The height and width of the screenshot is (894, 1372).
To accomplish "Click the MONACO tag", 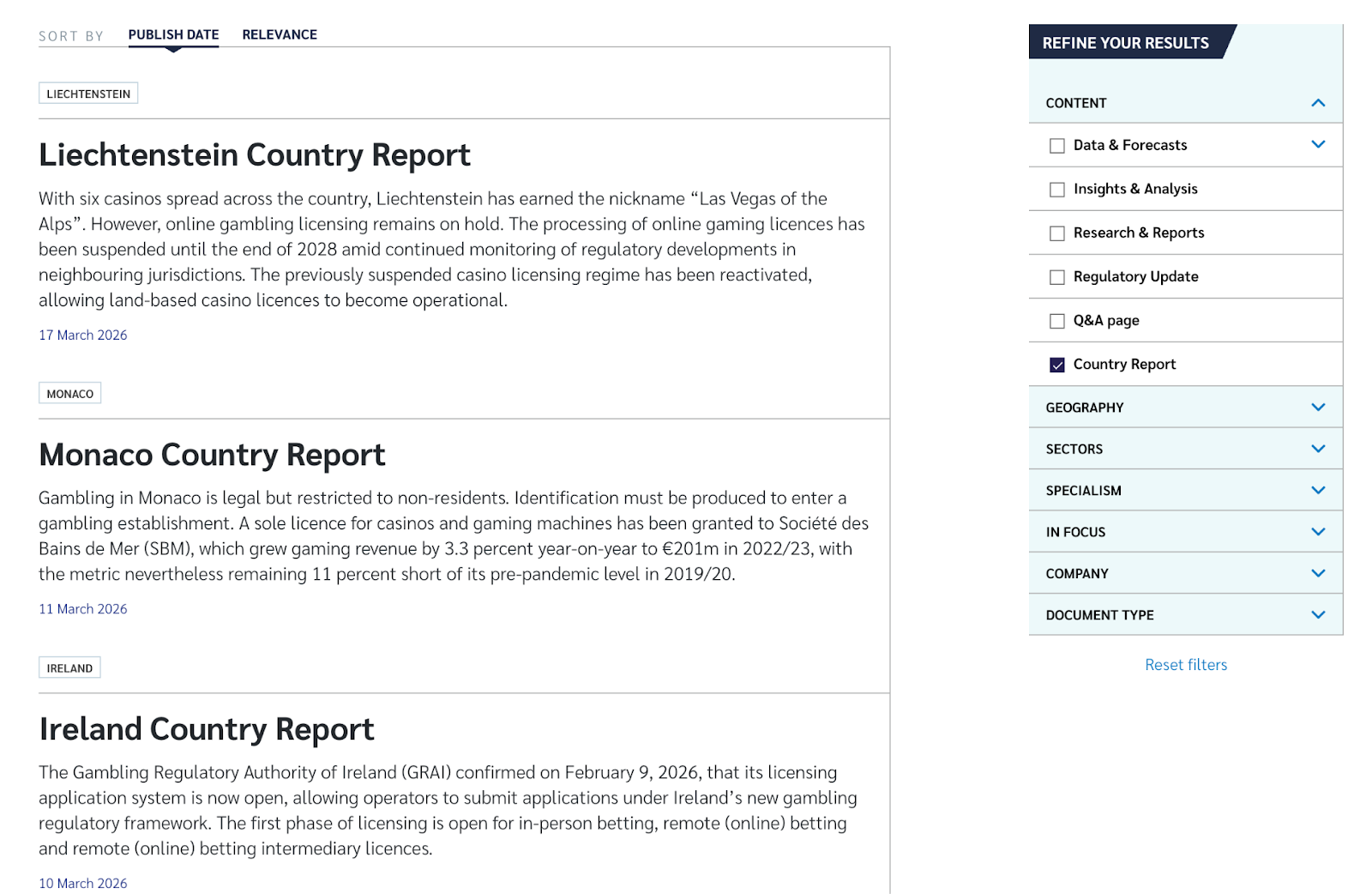I will click(x=69, y=394).
